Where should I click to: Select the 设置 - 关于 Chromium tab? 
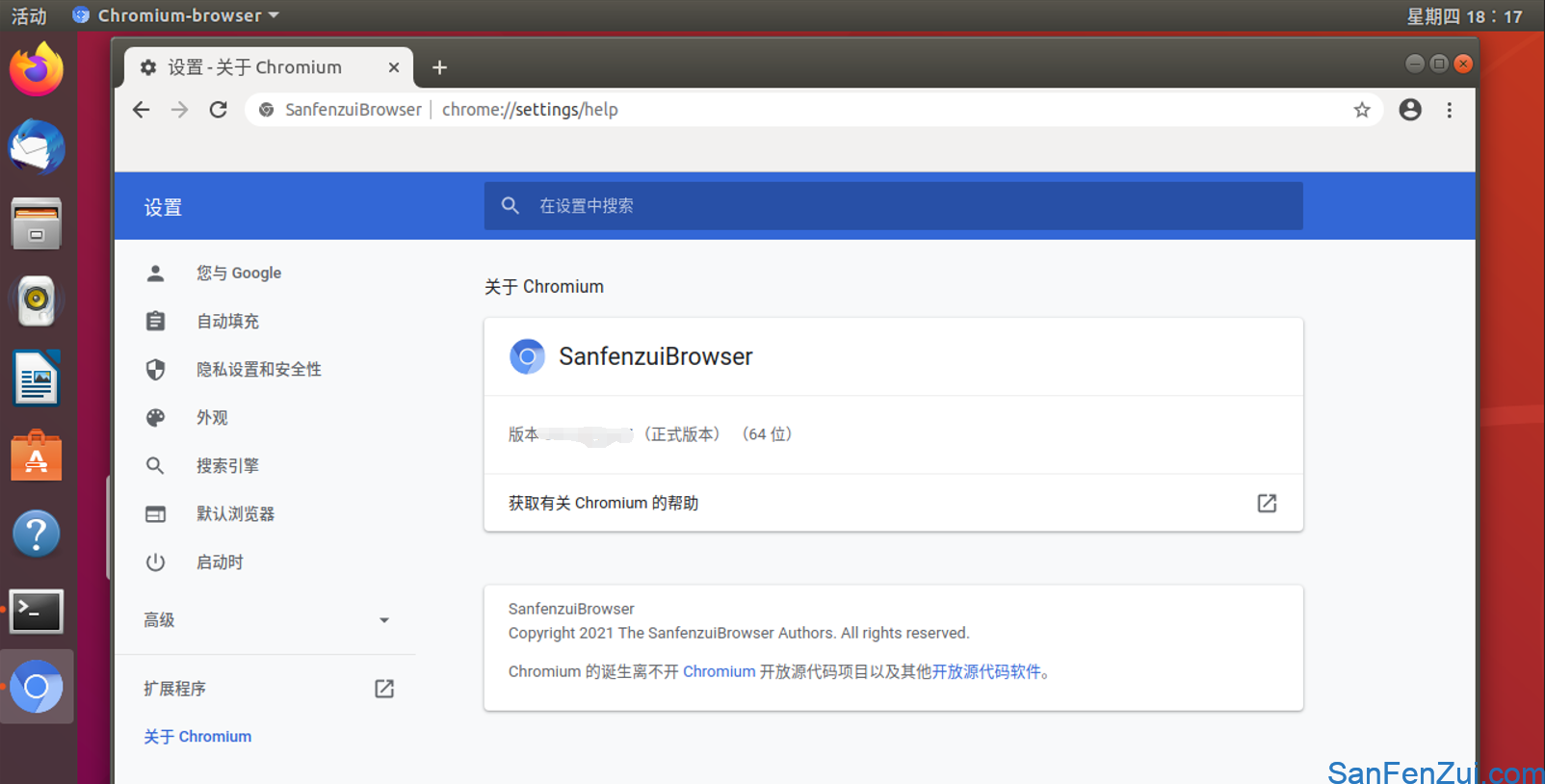(x=269, y=67)
